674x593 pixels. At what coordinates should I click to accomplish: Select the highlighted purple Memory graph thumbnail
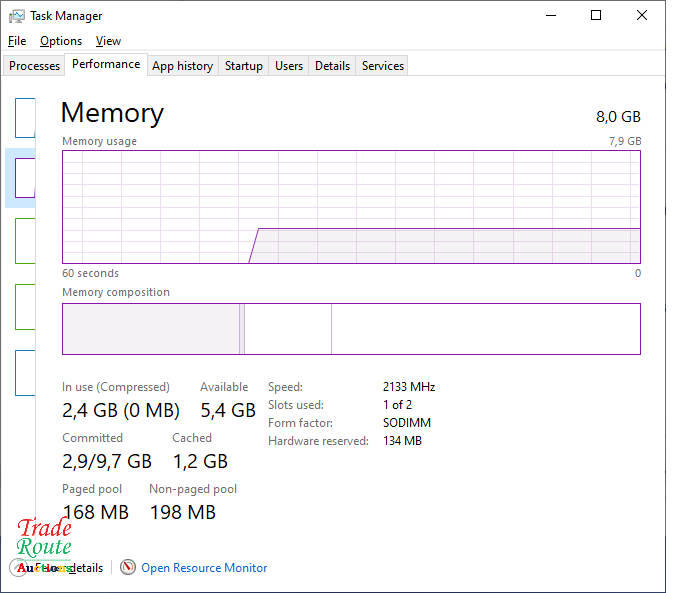coord(24,178)
